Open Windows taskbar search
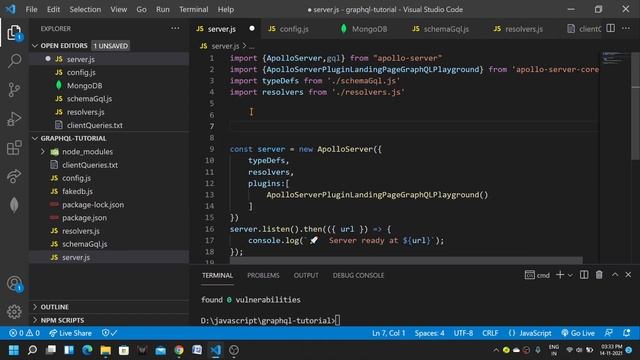The image size is (640, 360). (32, 350)
